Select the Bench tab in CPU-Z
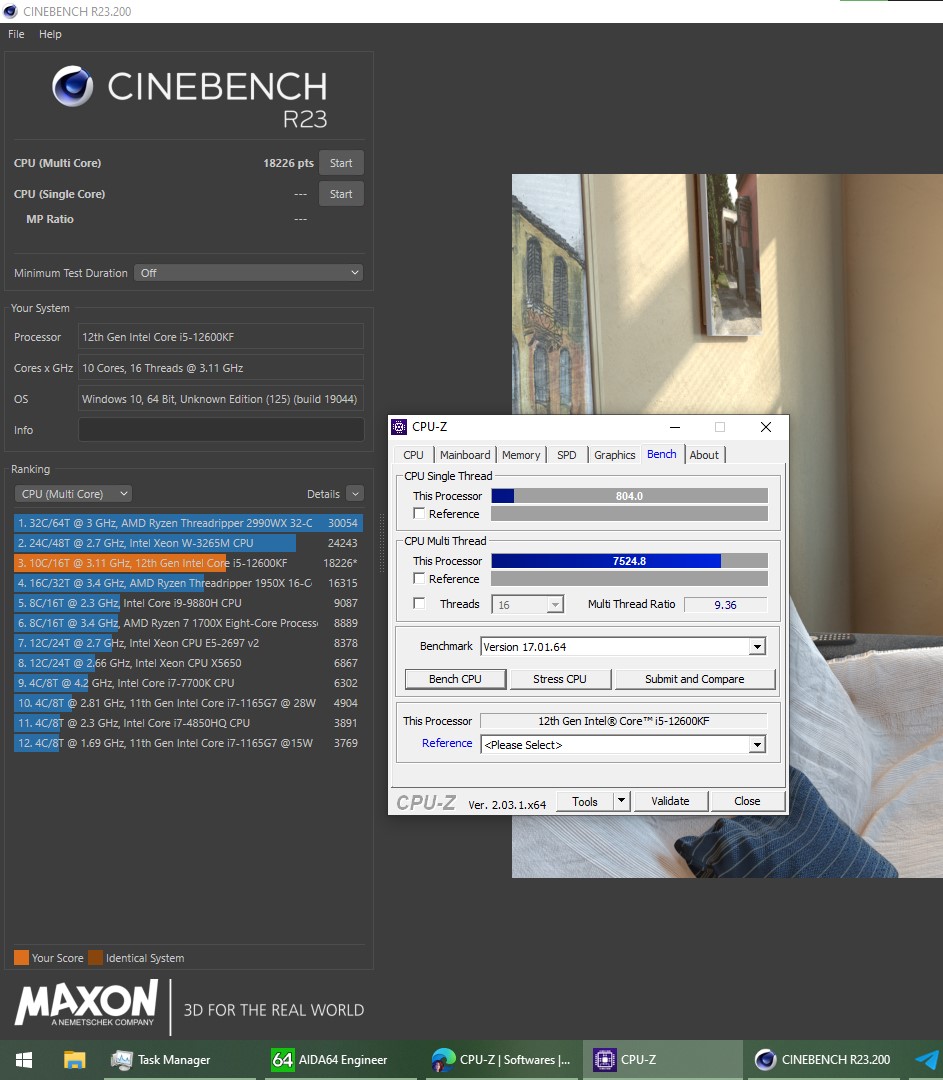 (x=661, y=454)
